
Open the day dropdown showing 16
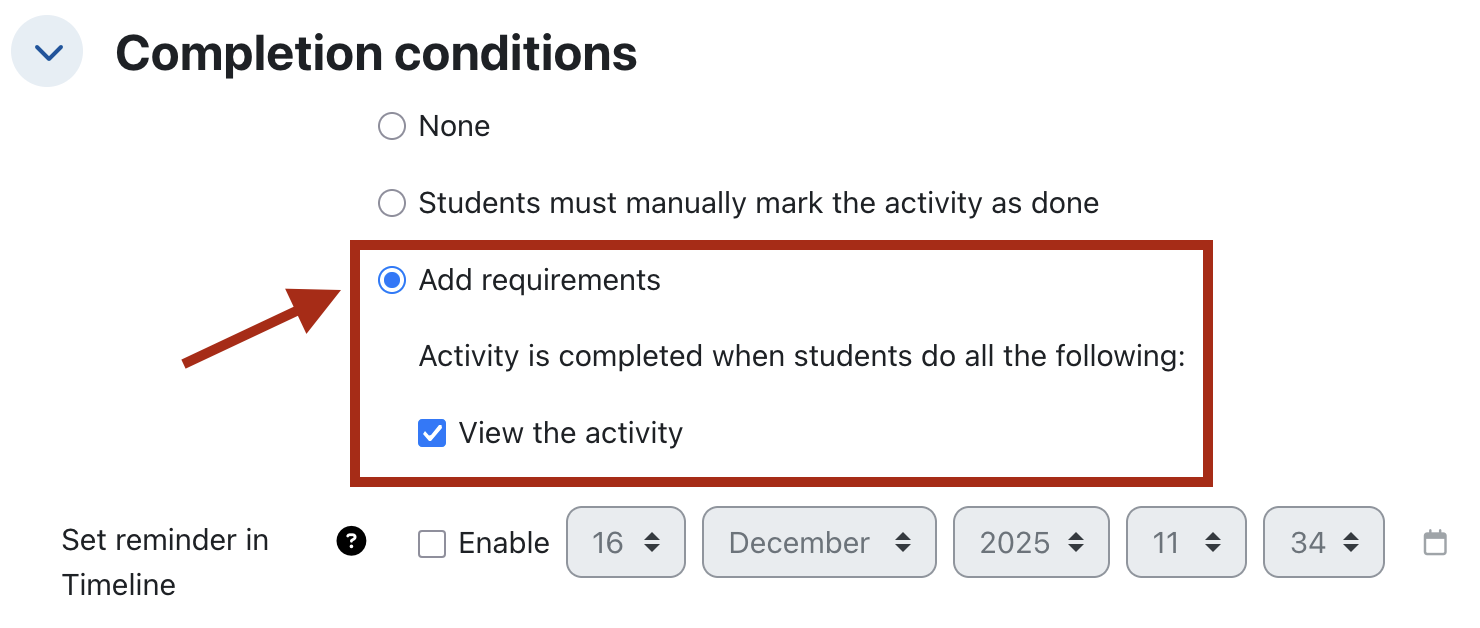tap(625, 543)
